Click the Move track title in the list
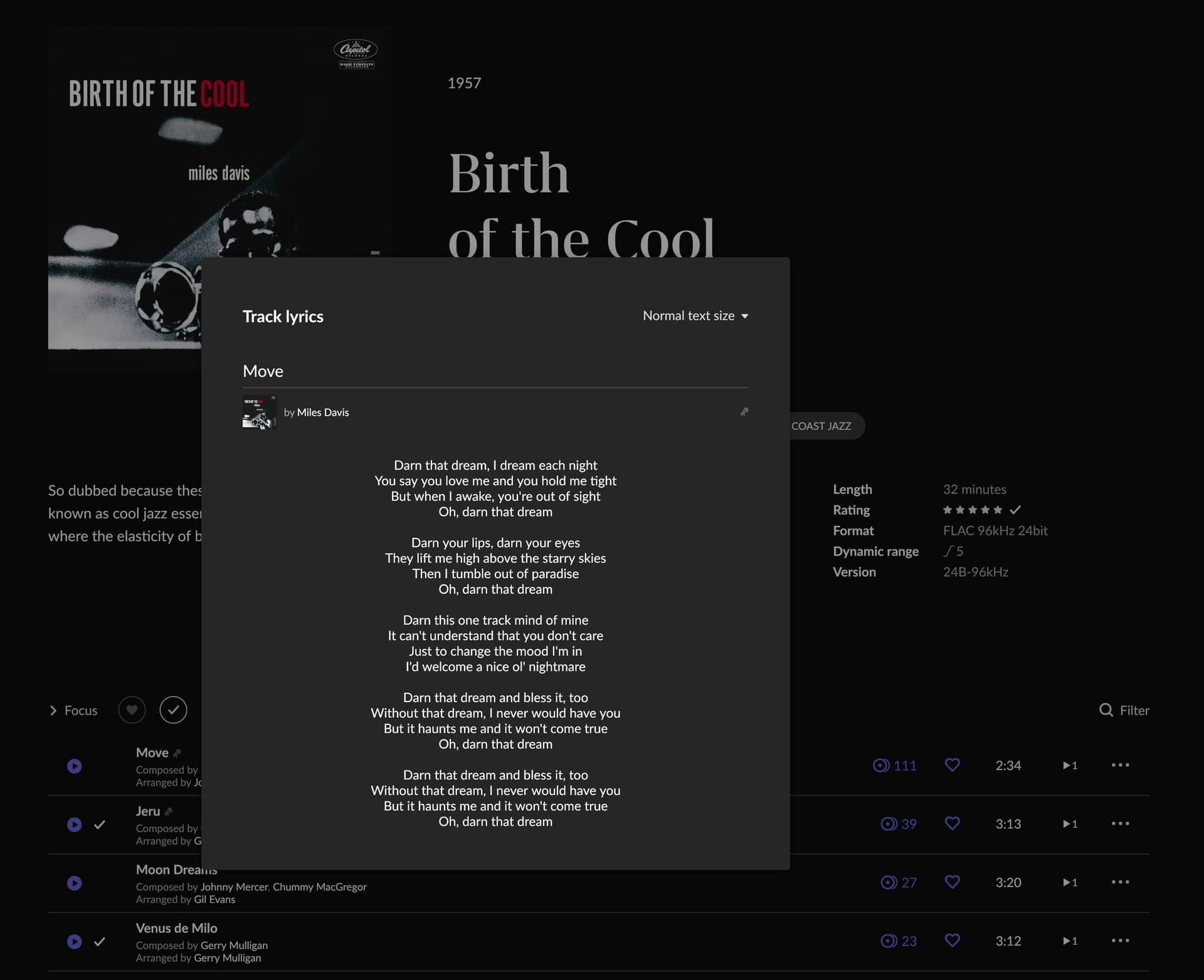The height and width of the screenshot is (980, 1204). pyautogui.click(x=152, y=752)
